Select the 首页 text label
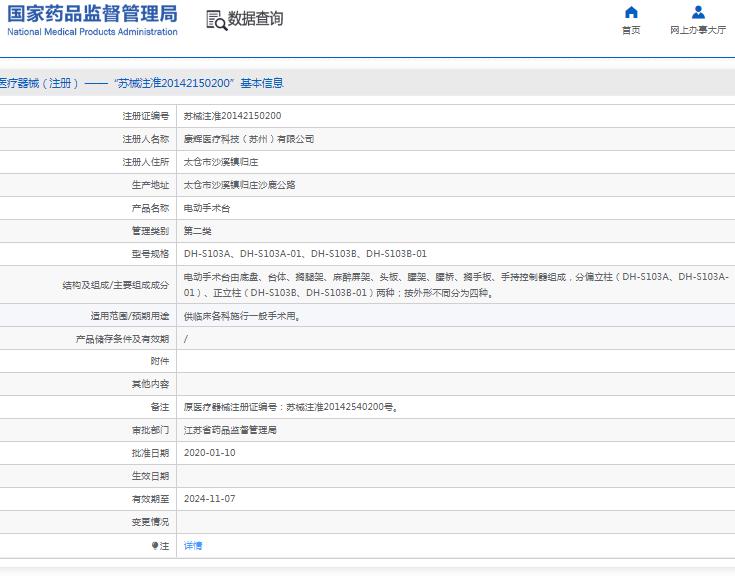 point(630,30)
